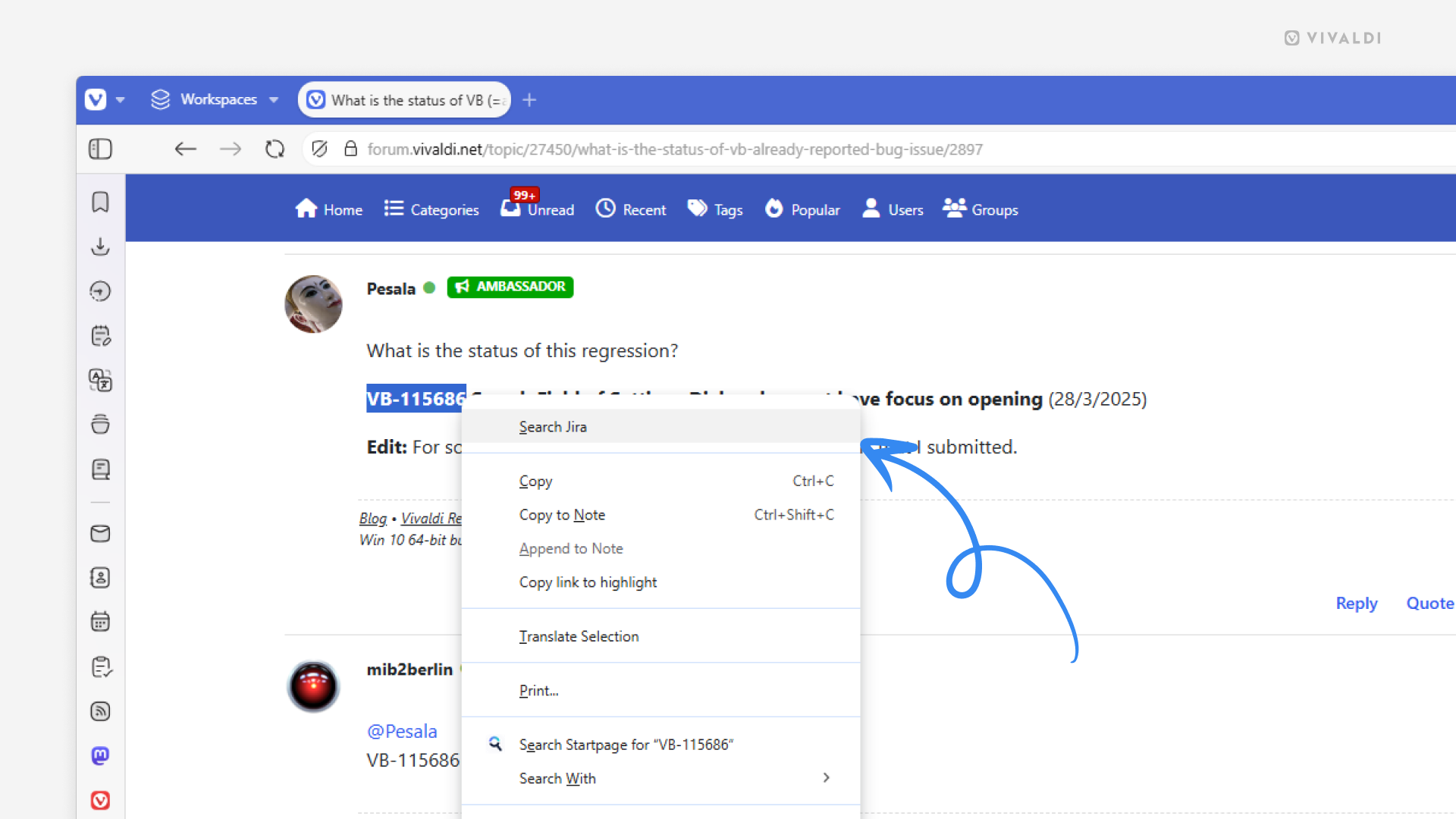Open Window panel icon
Image resolution: width=1456 pixels, height=819 pixels.
point(100,425)
